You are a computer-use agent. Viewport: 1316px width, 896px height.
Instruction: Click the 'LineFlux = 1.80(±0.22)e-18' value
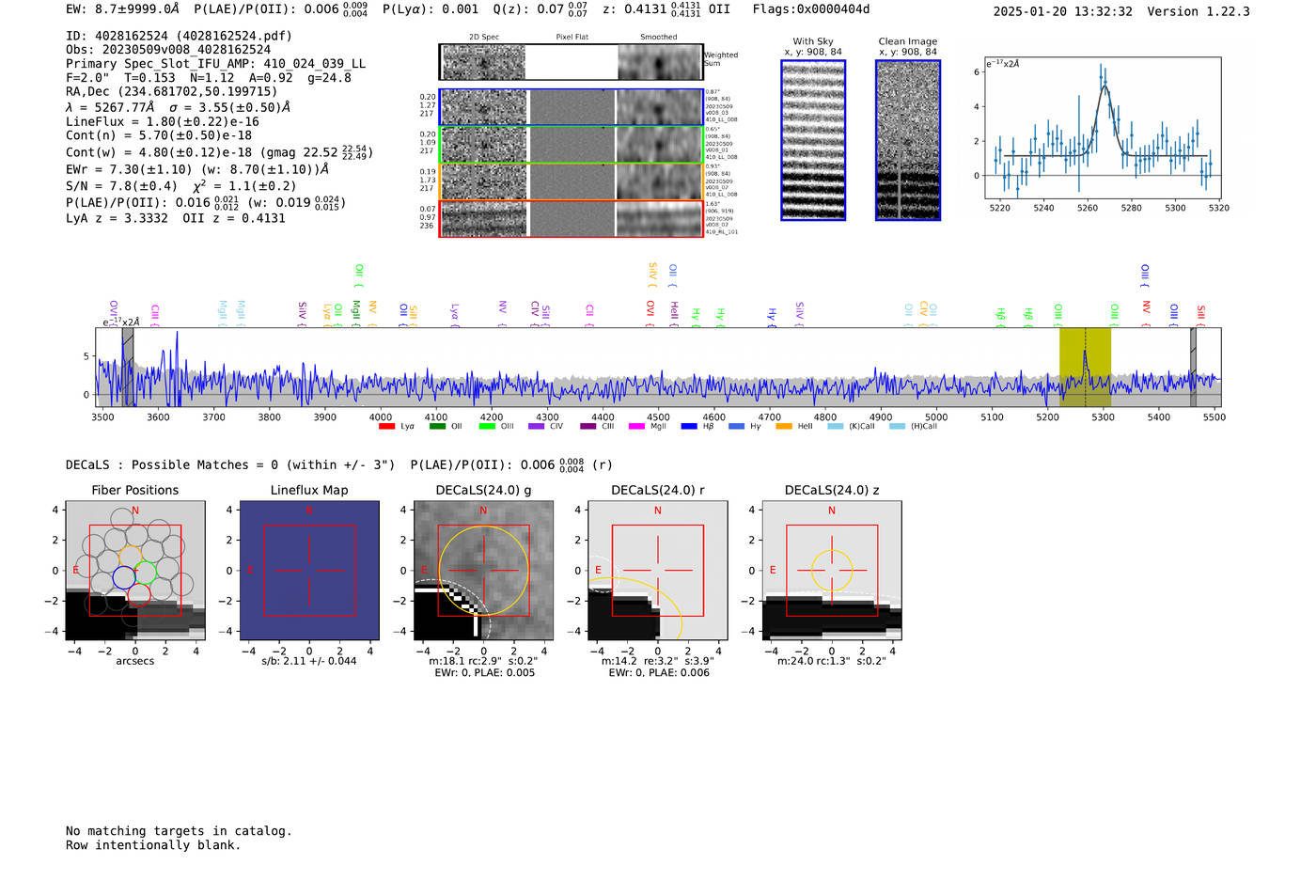(163, 122)
